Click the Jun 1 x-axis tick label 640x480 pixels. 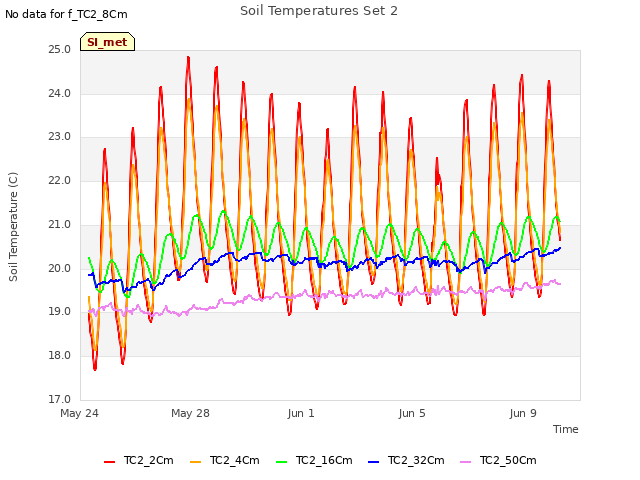click(301, 413)
